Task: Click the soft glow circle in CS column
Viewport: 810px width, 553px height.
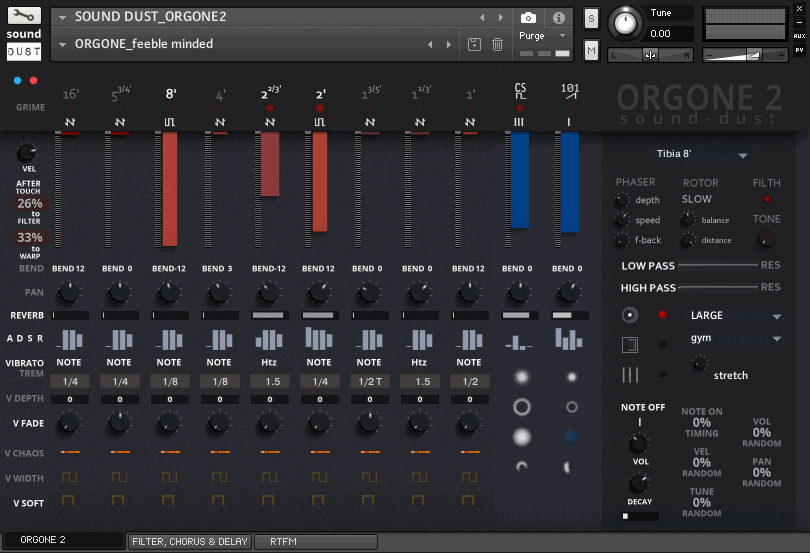Action: [522, 437]
